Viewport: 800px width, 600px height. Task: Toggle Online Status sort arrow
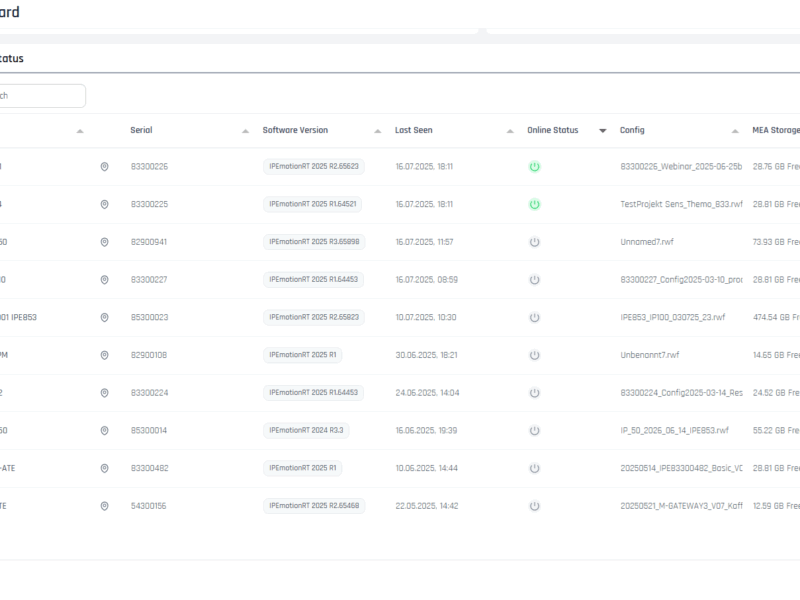pyautogui.click(x=602, y=131)
